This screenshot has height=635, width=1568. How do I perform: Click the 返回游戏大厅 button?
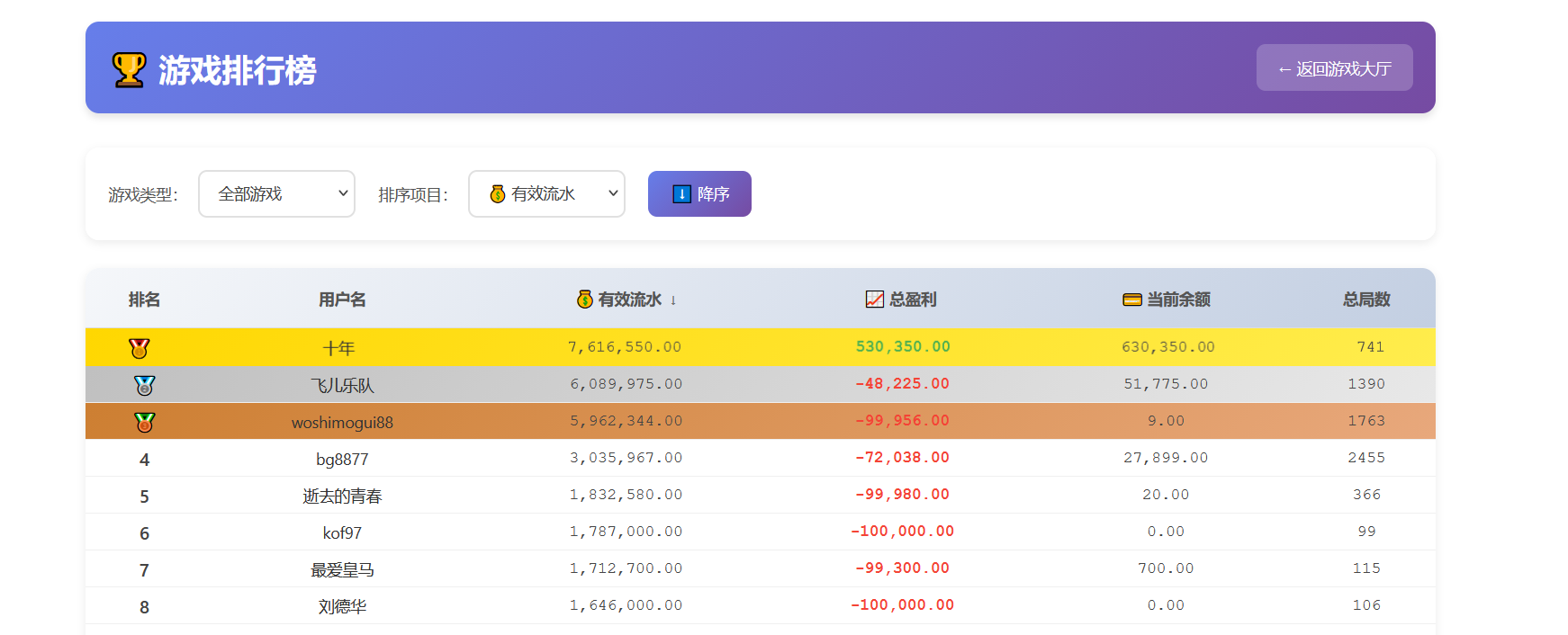1334,68
